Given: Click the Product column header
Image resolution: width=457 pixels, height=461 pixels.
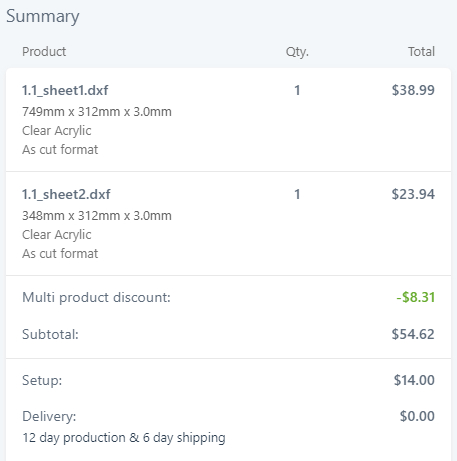Looking at the screenshot, I should pyautogui.click(x=44, y=52).
